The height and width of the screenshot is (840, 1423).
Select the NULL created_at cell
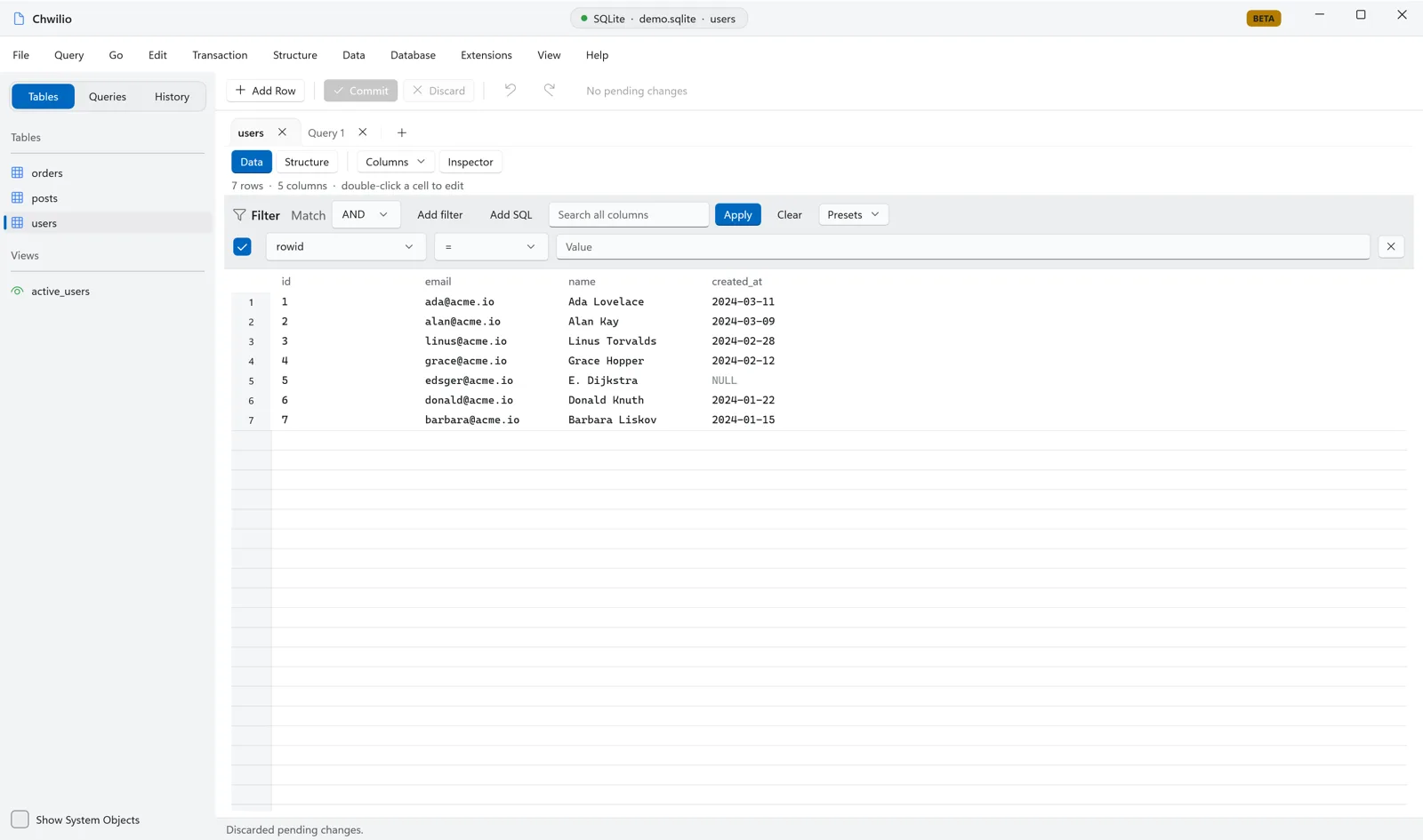724,380
